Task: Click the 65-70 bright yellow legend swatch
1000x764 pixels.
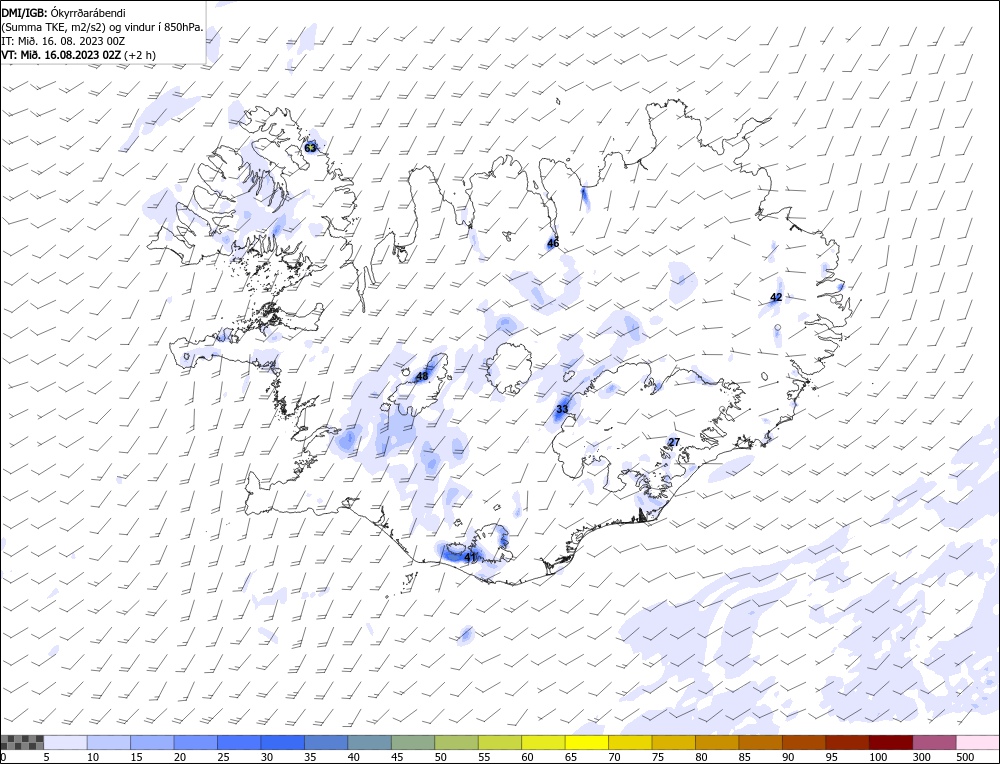Action: (587, 742)
